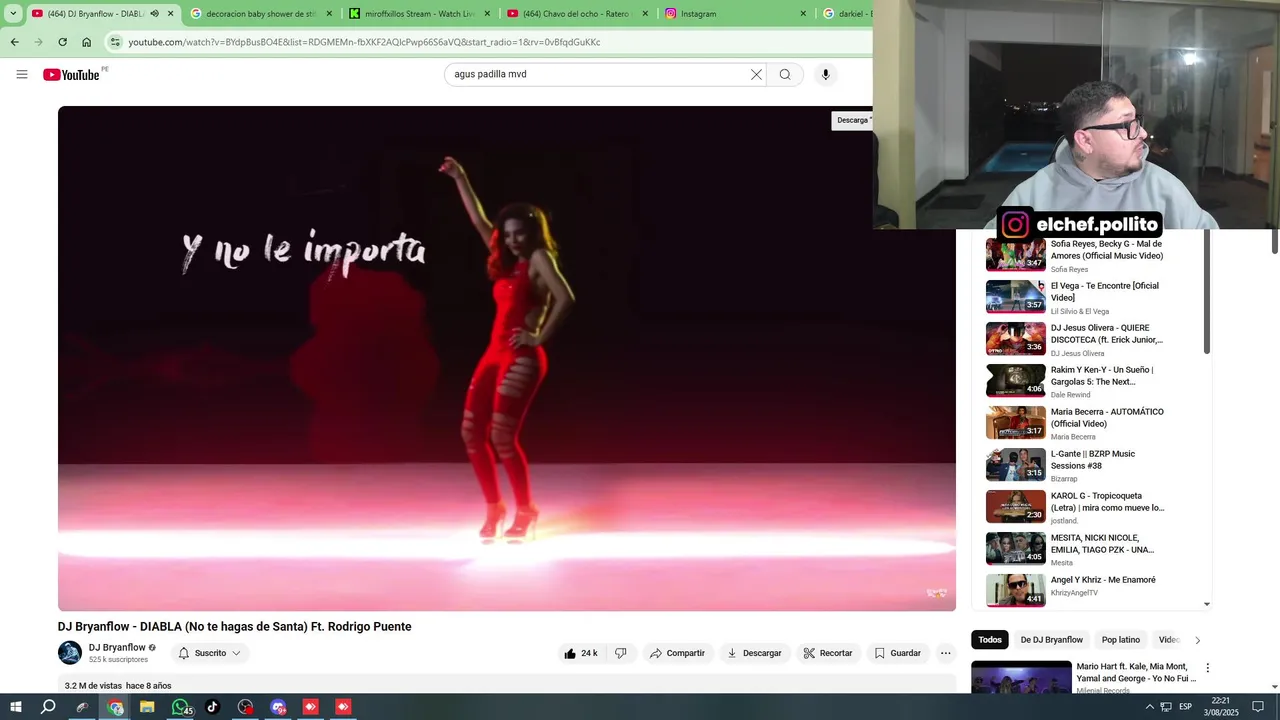This screenshot has width=1280, height=720.
Task: Click the Compartir share button
Action: pyautogui.click(x=677, y=653)
